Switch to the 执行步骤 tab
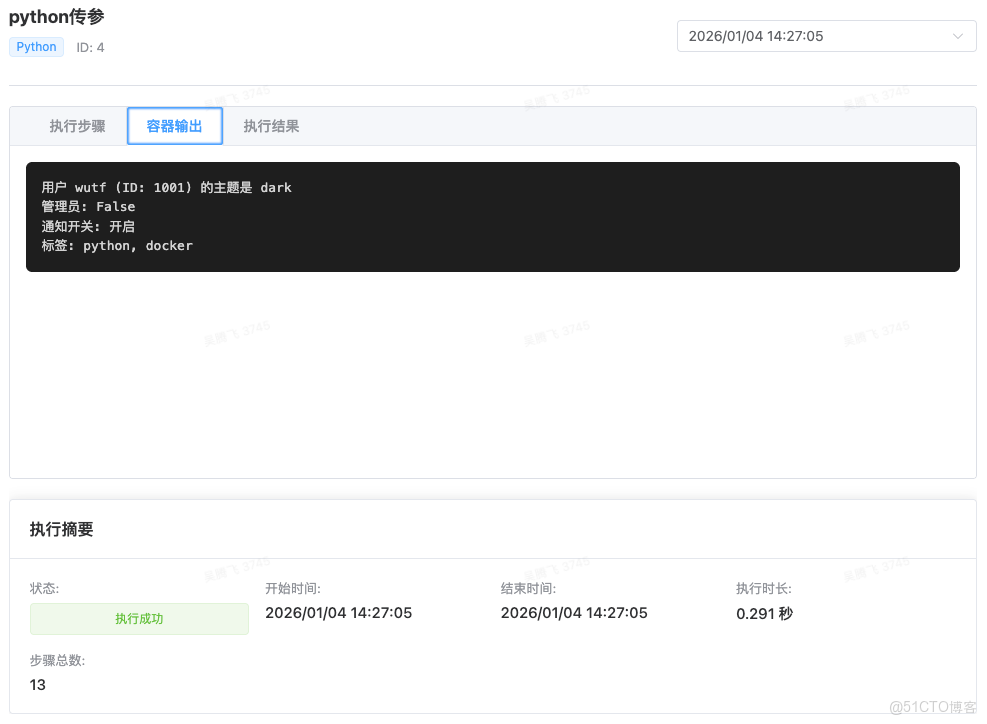This screenshot has width=987, height=724. pyautogui.click(x=77, y=126)
